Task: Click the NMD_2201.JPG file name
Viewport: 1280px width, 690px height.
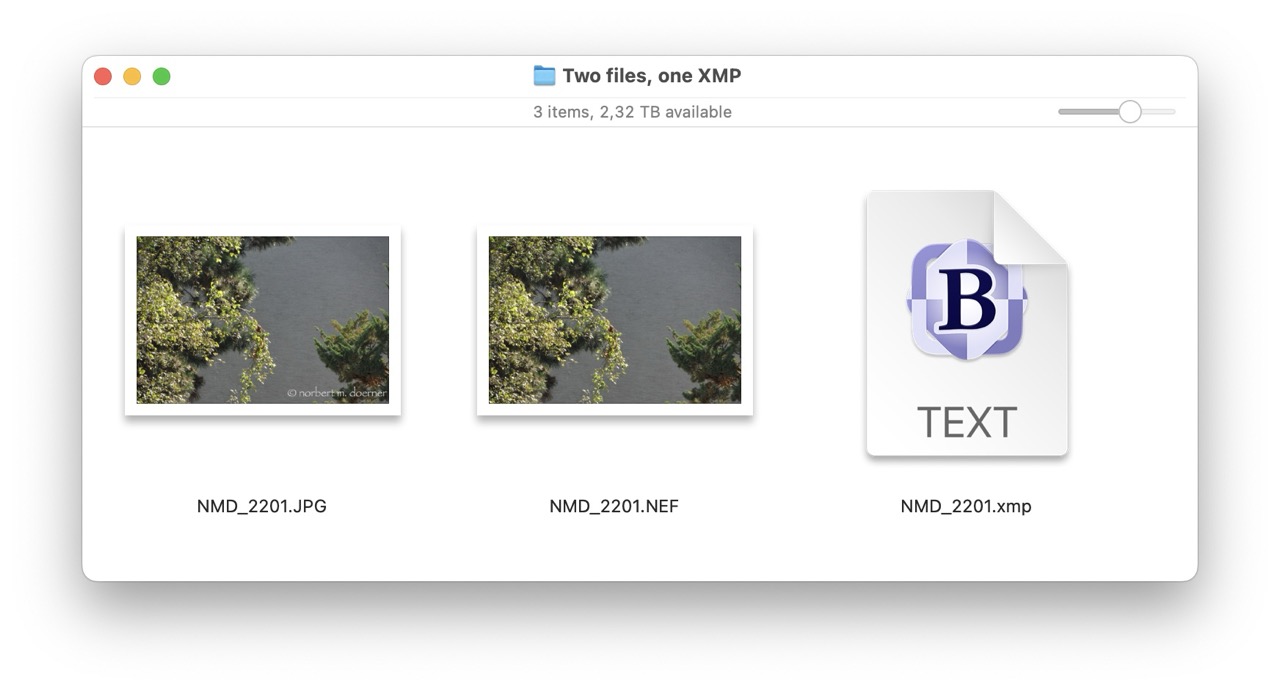Action: (262, 506)
